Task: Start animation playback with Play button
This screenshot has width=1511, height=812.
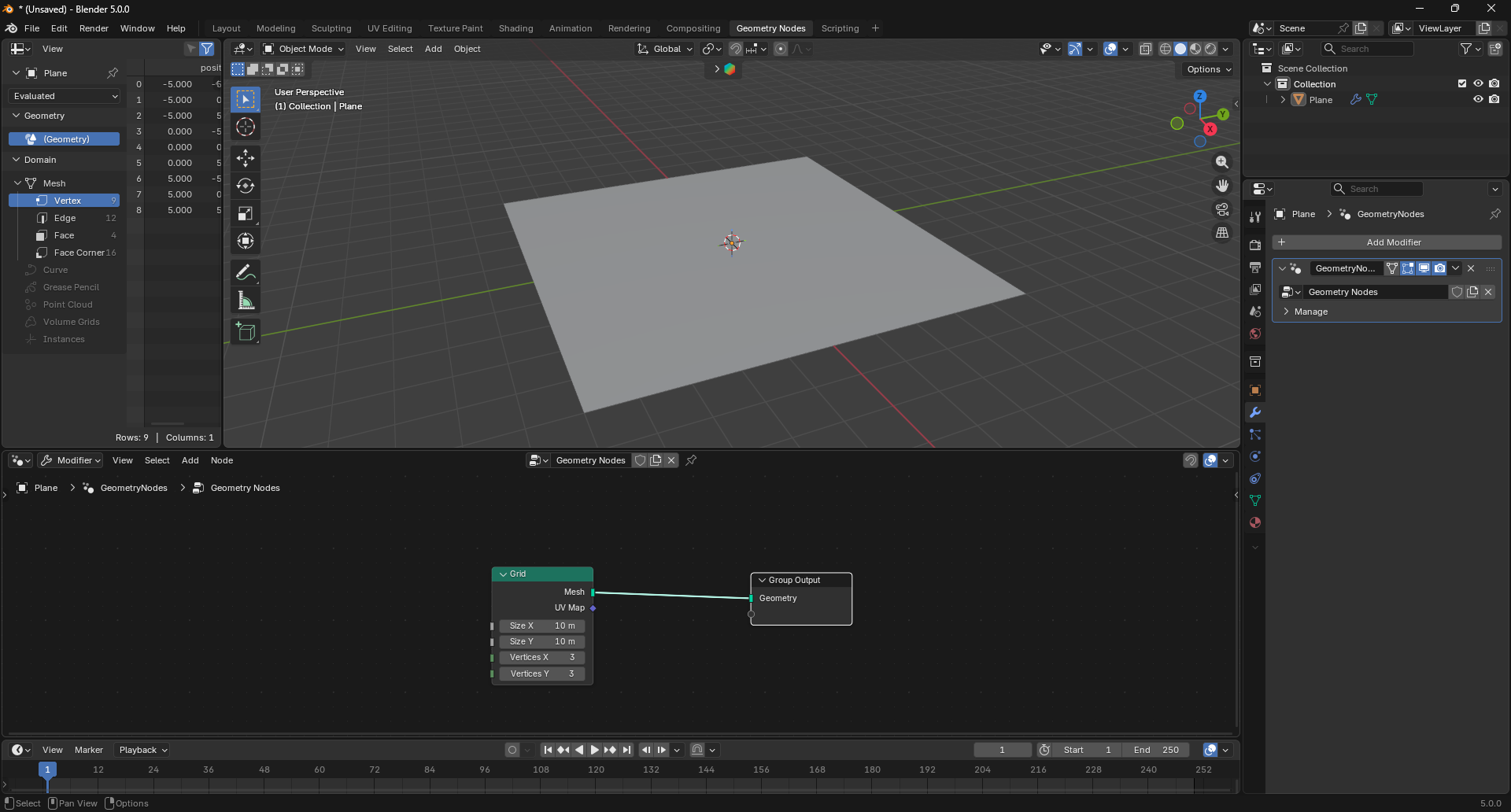Action: pyautogui.click(x=595, y=750)
